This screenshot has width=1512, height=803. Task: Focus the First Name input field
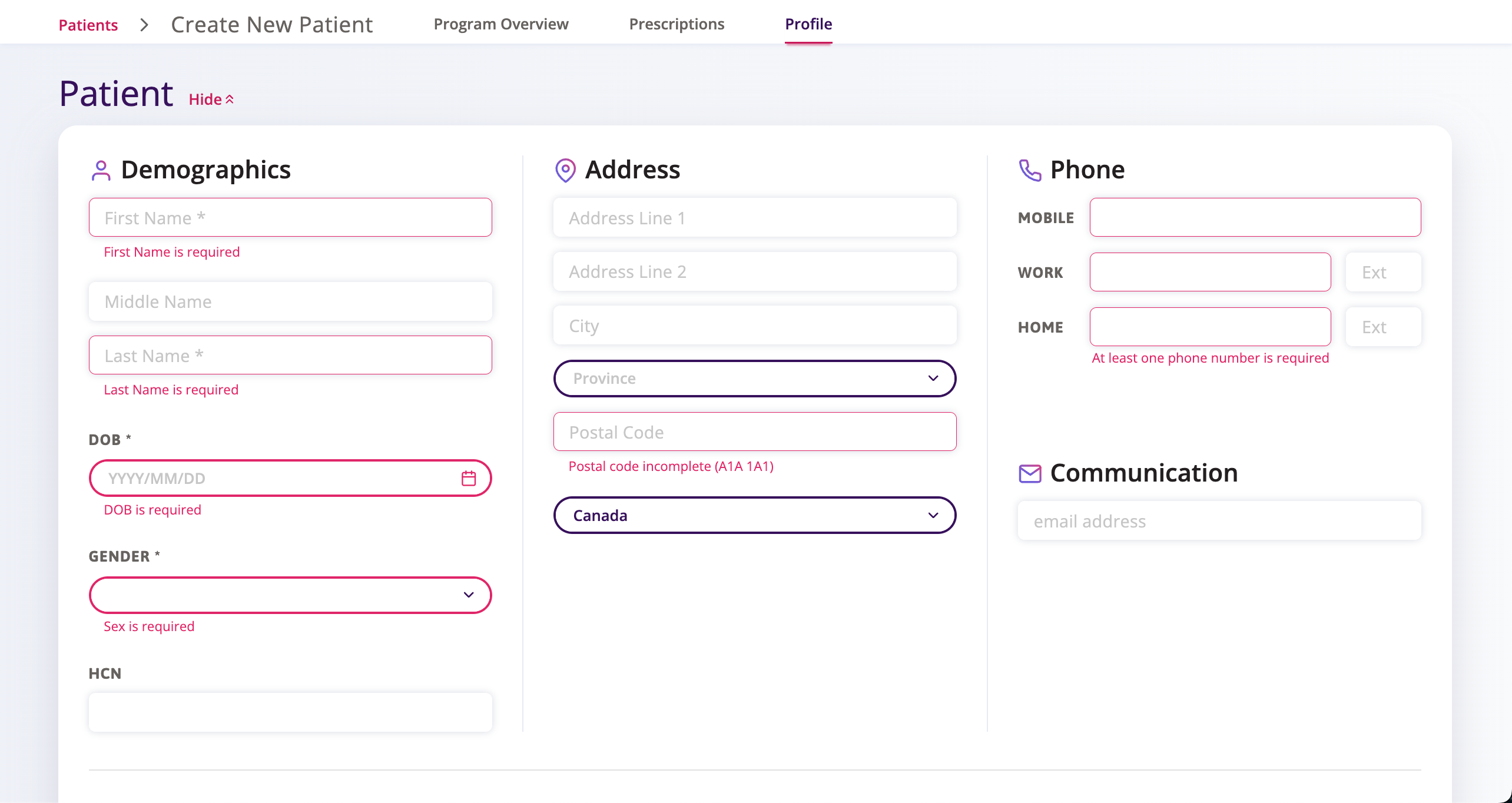(x=290, y=217)
